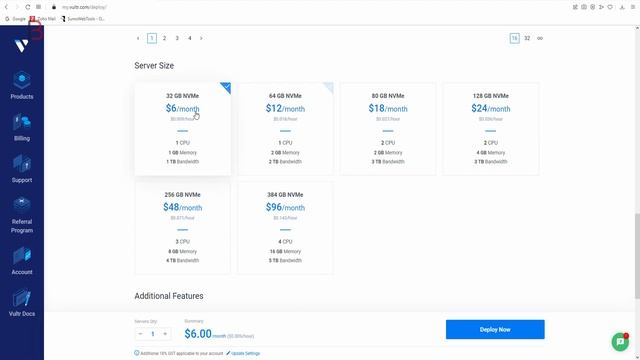The width and height of the screenshot is (640, 360).
Task: Select the 384 GB NVMe $96/month plan
Action: (285, 228)
